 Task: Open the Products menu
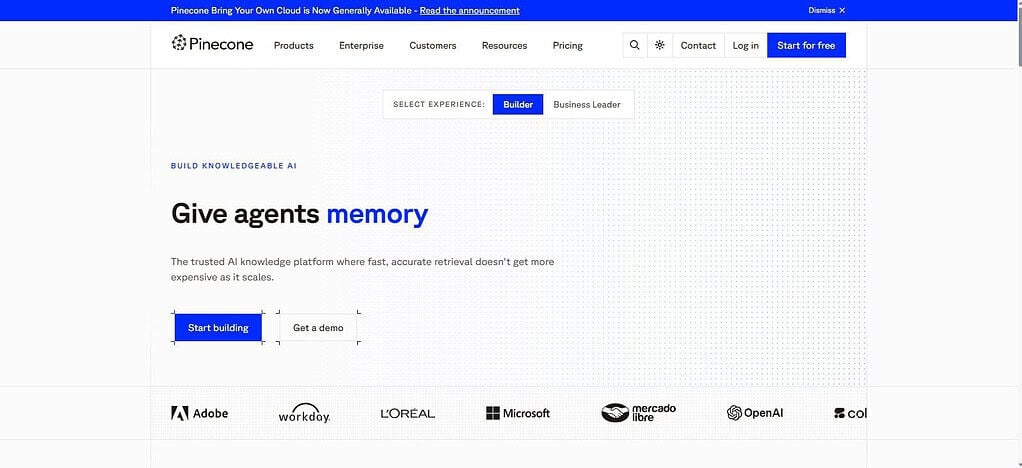[293, 46]
